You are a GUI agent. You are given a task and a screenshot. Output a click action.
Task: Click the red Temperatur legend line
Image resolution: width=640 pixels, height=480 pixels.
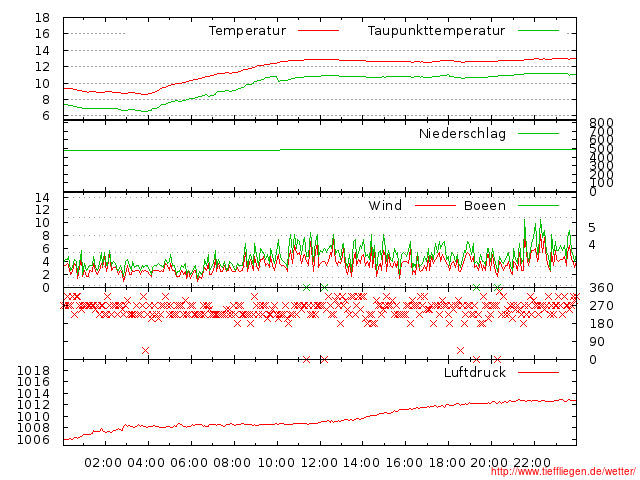tap(318, 31)
